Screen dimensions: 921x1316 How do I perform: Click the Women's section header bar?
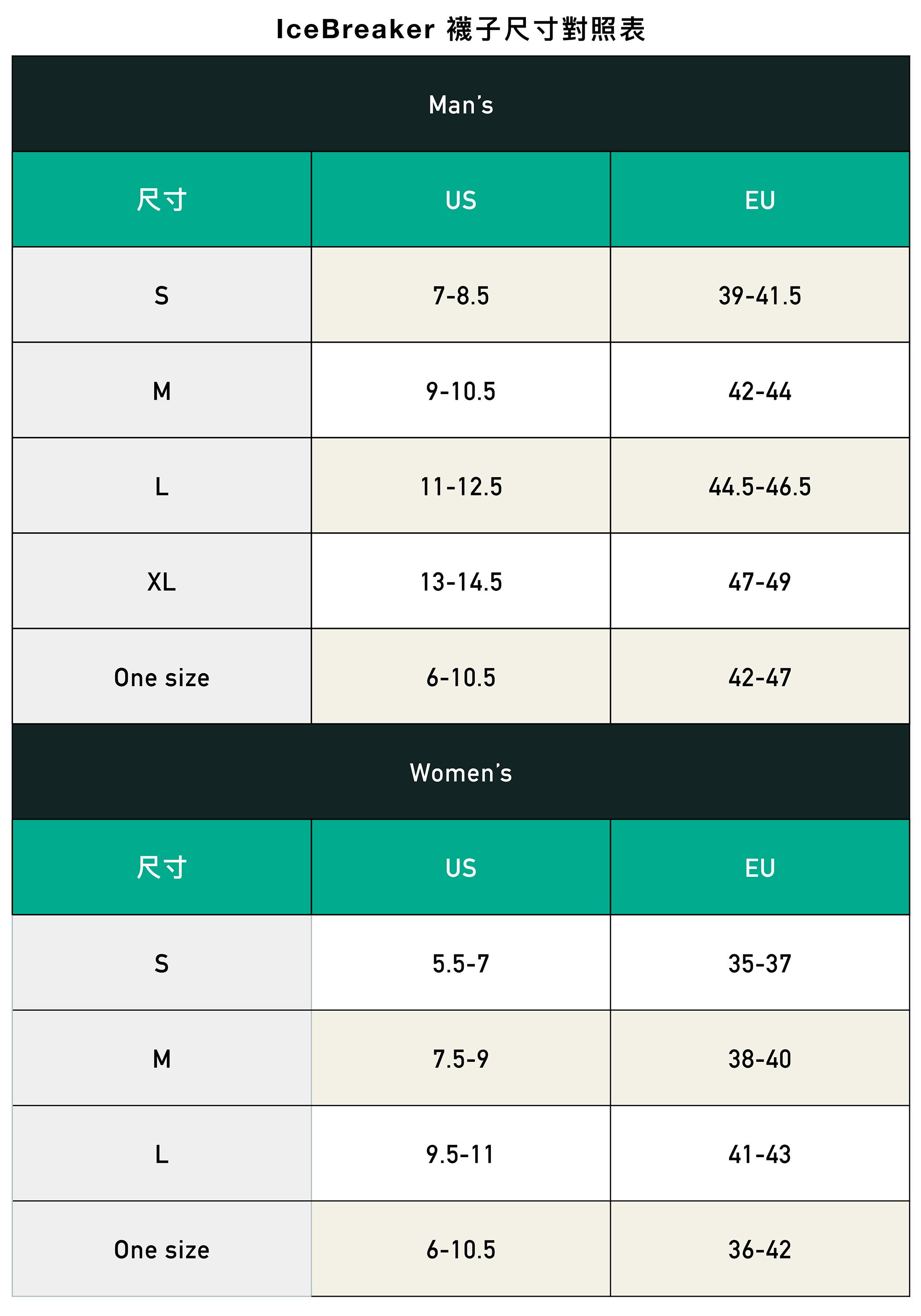(460, 772)
